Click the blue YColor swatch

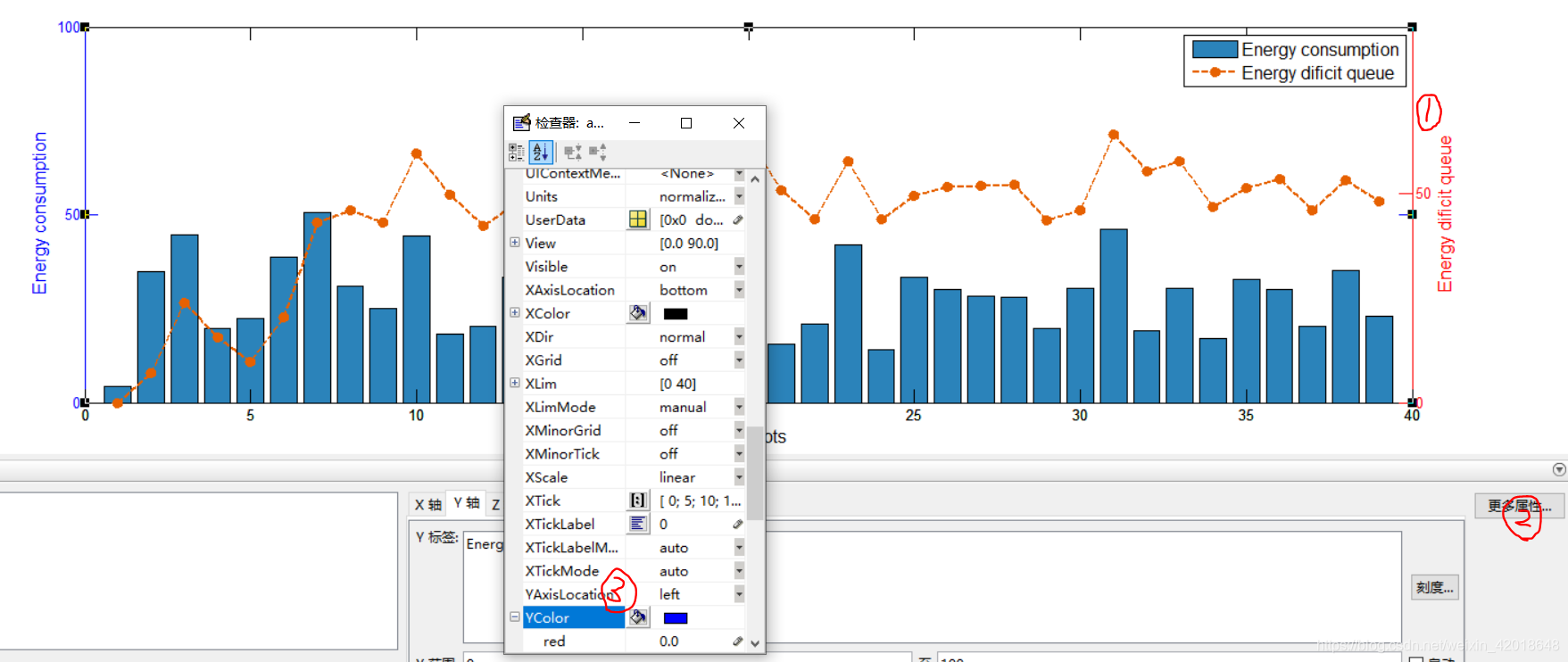click(x=676, y=618)
